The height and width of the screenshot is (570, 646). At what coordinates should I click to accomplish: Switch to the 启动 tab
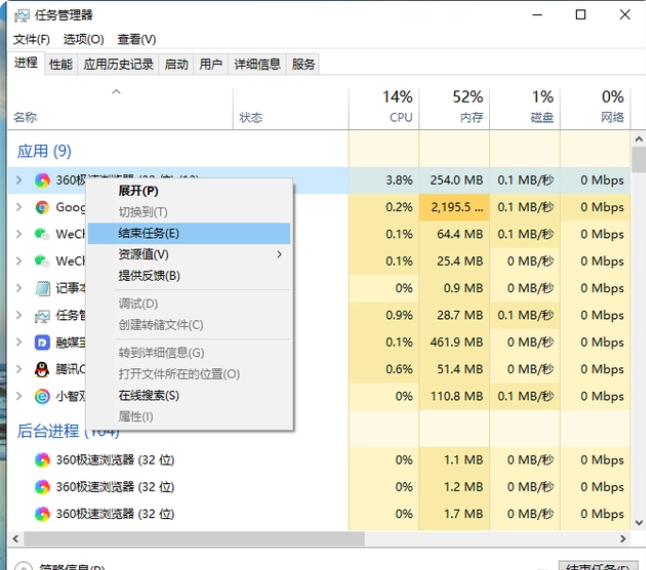point(176,65)
